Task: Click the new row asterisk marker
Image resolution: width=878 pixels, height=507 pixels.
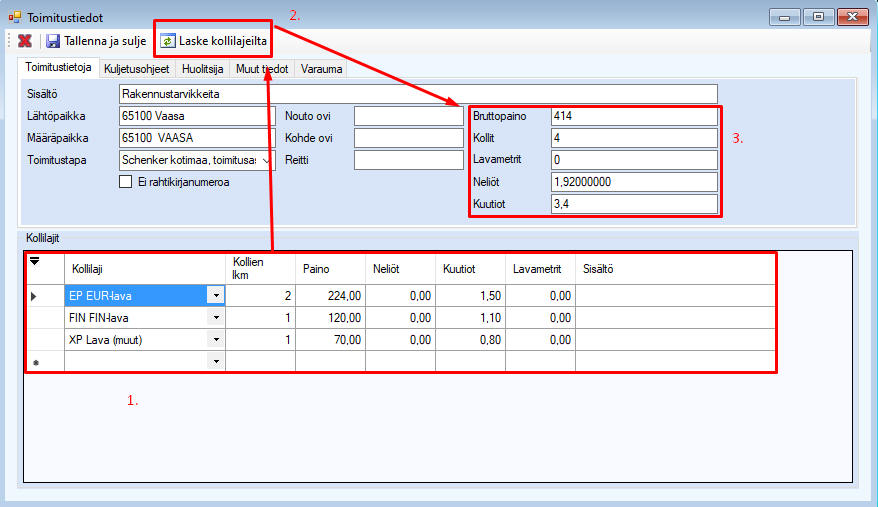Action: [x=35, y=361]
